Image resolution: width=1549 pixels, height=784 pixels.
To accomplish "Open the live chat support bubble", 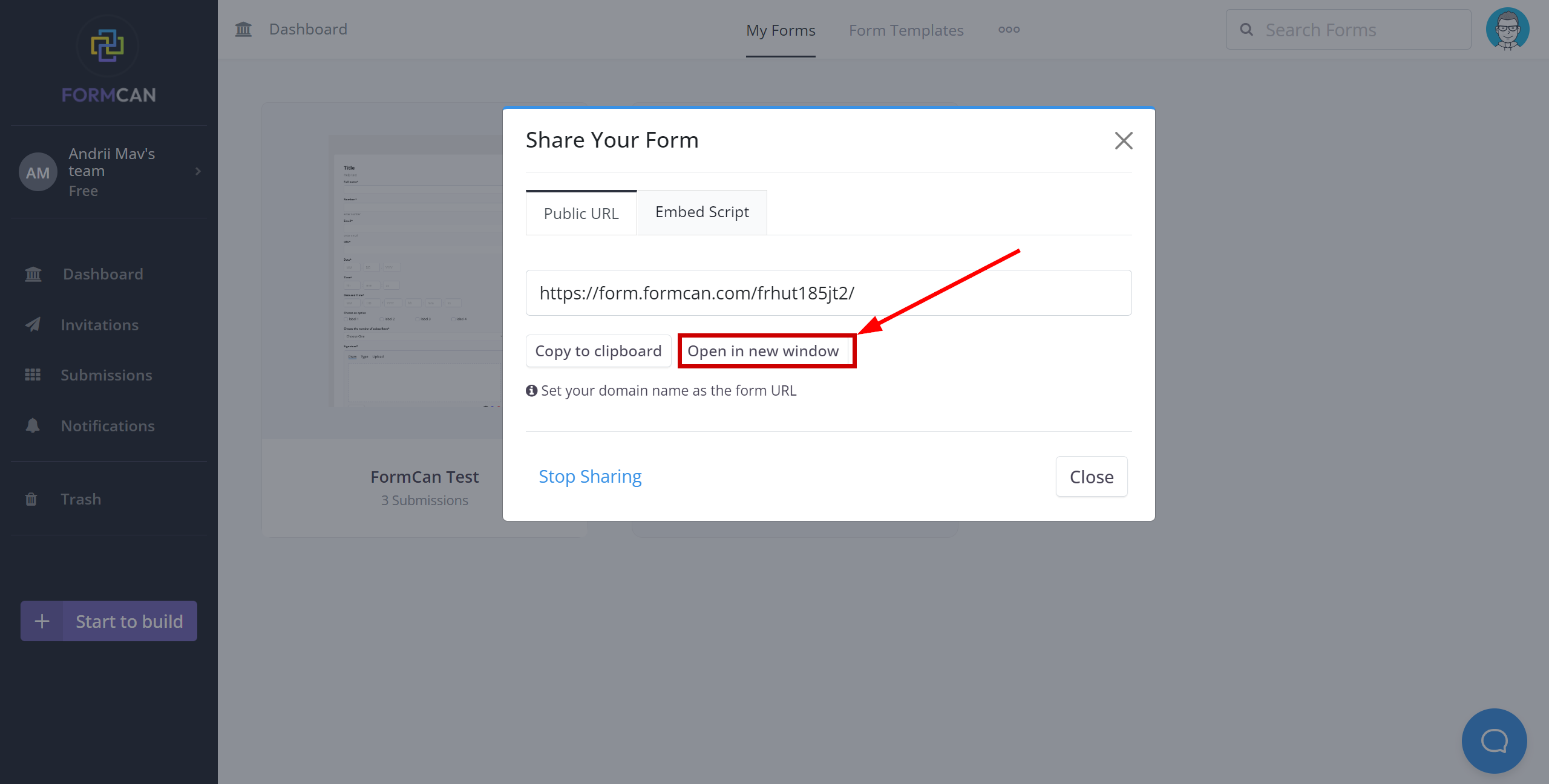I will tap(1495, 740).
